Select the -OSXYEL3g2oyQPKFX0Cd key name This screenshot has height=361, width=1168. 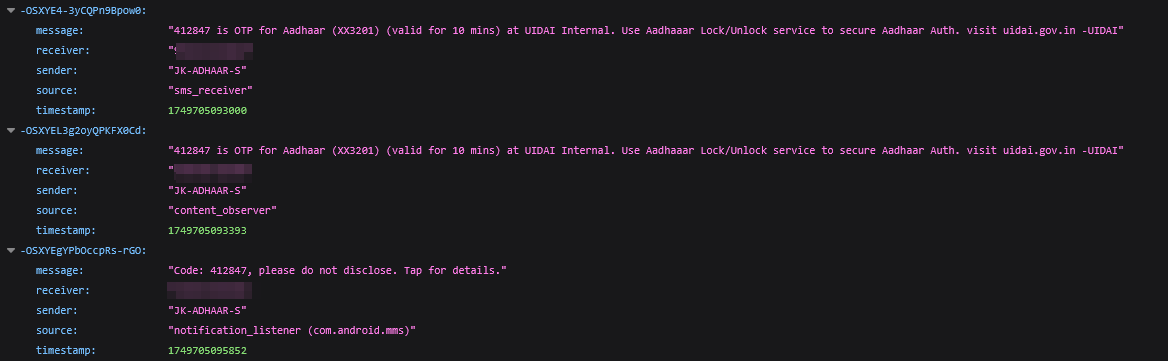tap(82, 130)
